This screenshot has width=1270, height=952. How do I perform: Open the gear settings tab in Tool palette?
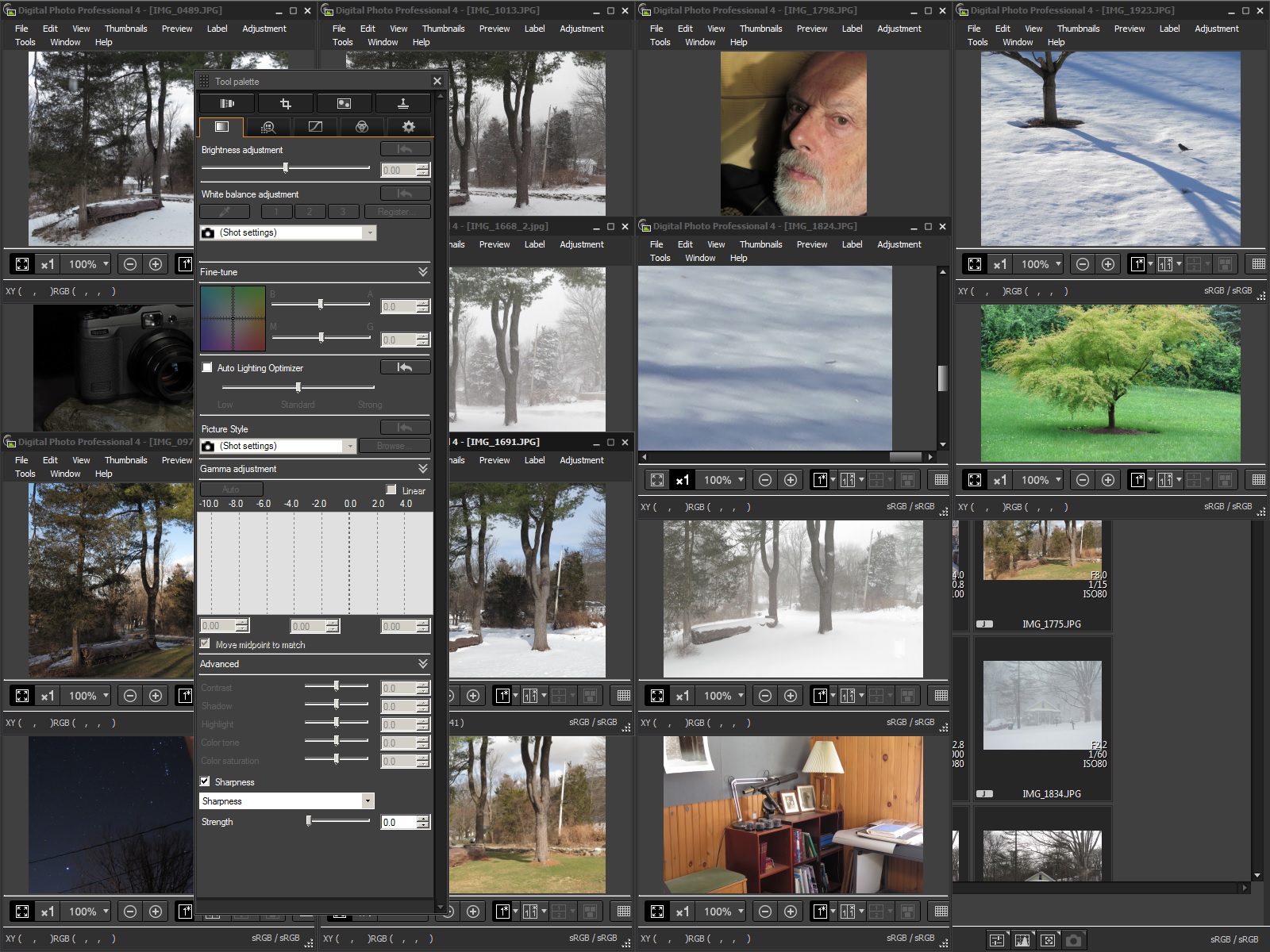coord(408,127)
